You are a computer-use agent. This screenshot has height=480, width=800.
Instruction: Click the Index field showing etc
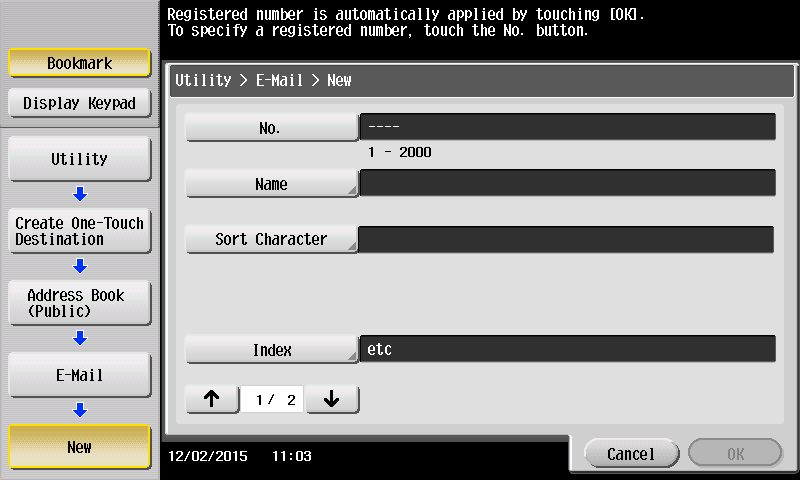[x=567, y=349]
